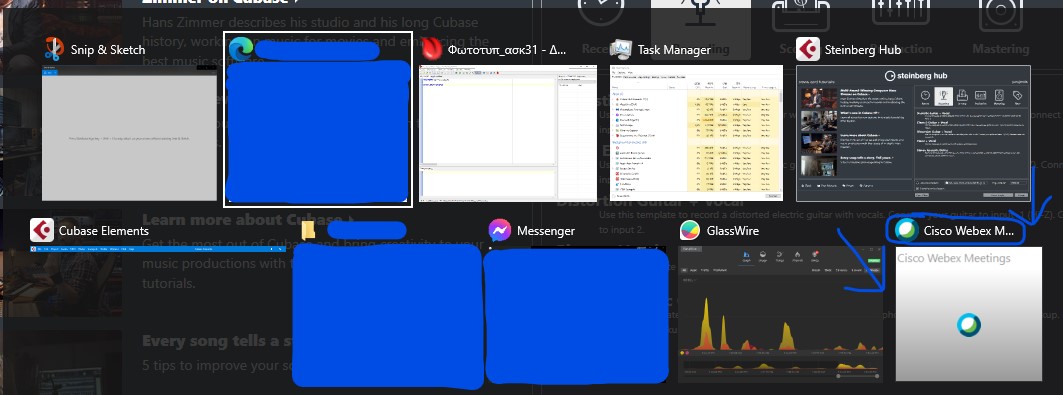Switch to the GlassWire graph thumbnail

point(781,314)
